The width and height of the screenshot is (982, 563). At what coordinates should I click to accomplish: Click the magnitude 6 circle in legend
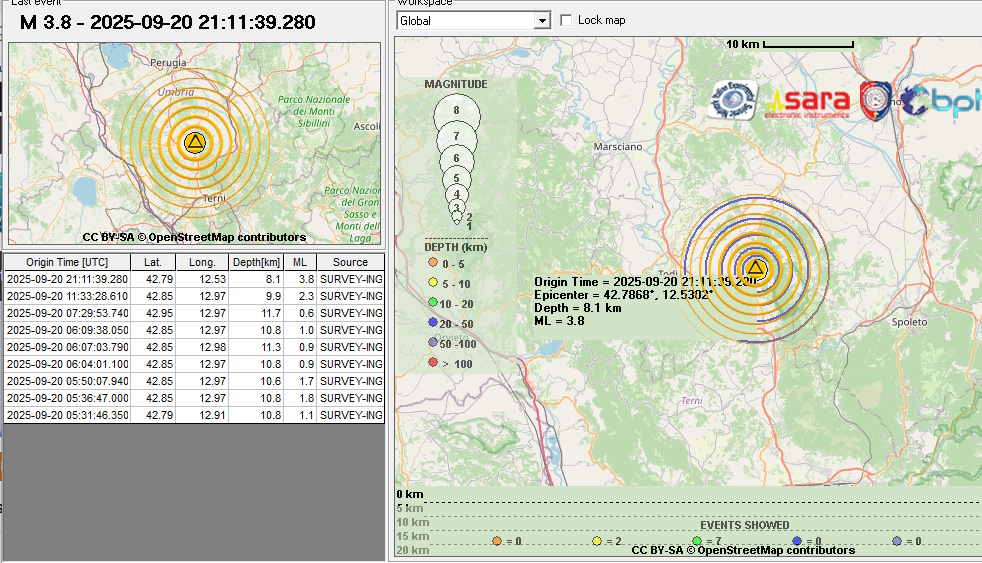456,158
